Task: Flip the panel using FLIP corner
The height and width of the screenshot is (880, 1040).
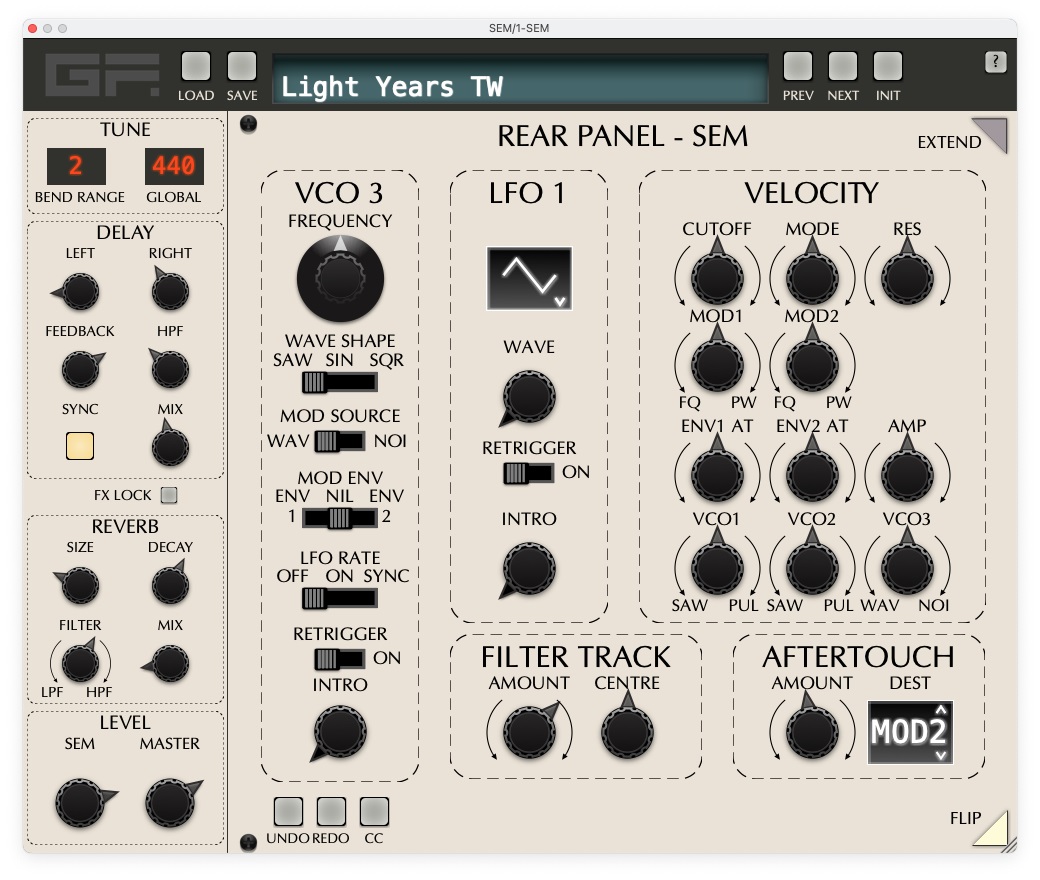Action: coord(989,828)
